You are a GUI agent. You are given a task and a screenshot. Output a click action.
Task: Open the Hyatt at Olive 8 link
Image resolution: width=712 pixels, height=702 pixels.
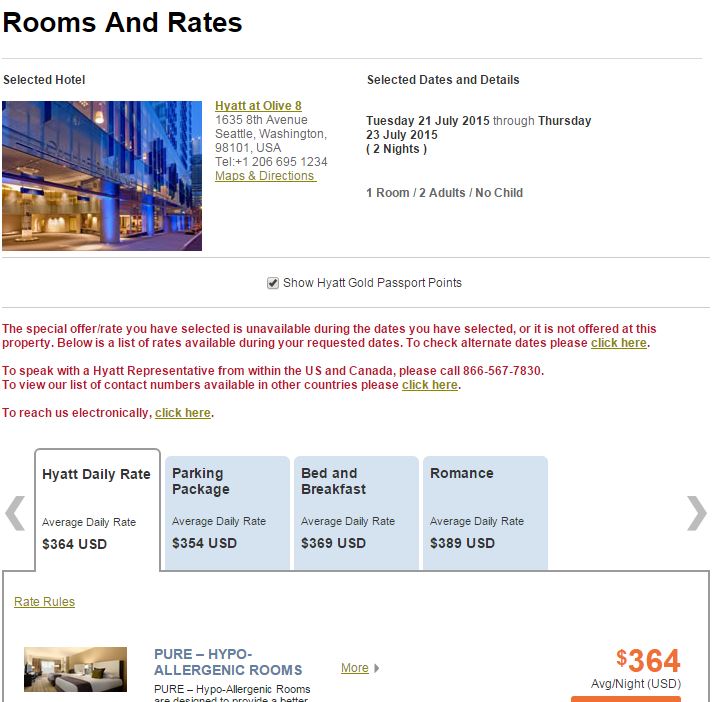[x=258, y=106]
